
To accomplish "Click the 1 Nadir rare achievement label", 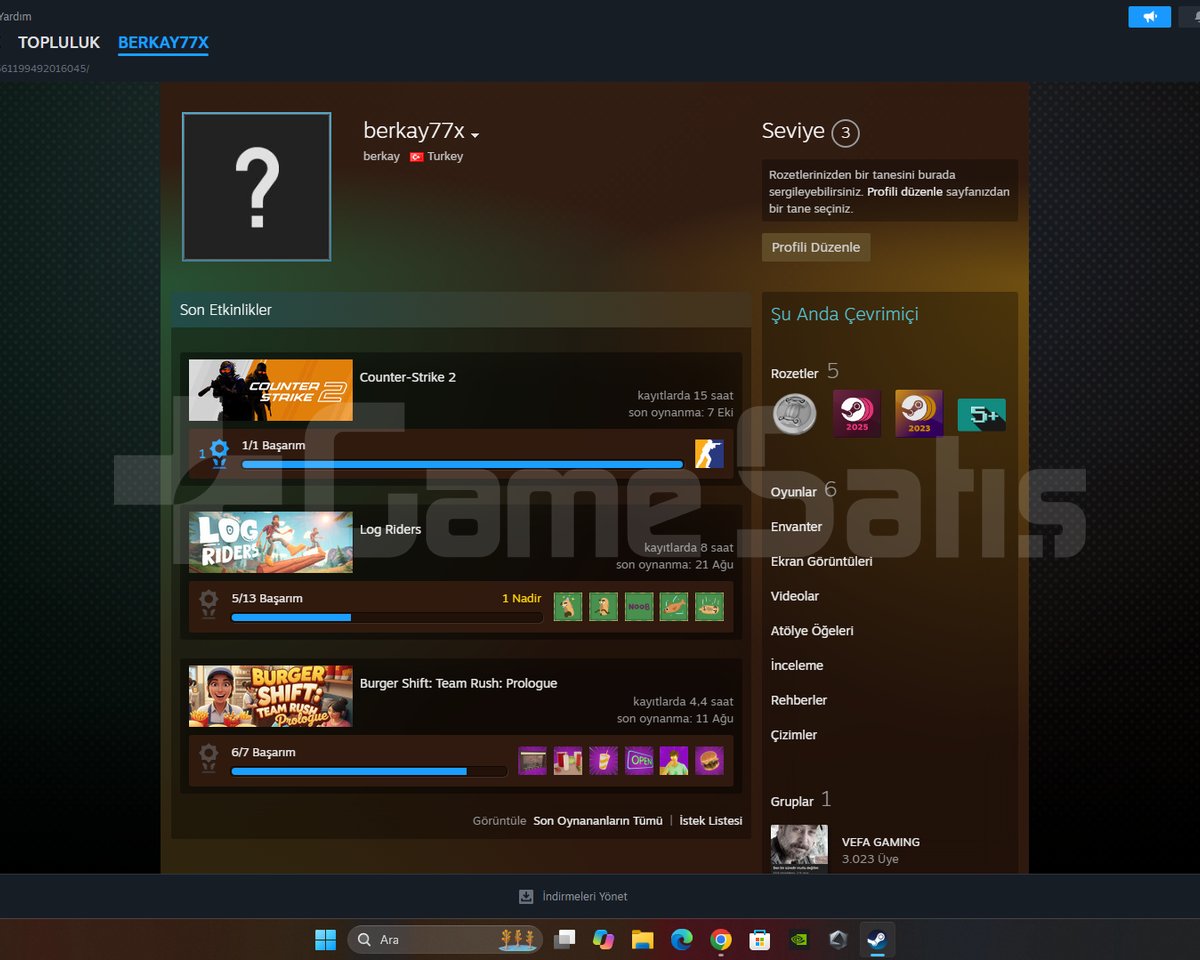I will tap(522, 599).
